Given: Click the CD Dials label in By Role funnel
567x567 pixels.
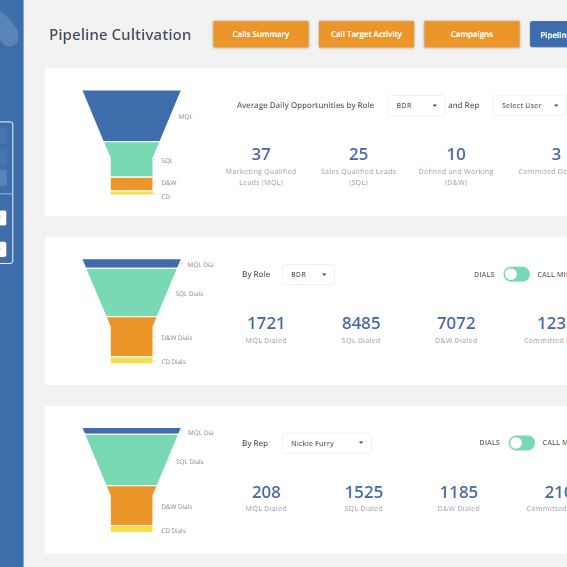Looking at the screenshot, I should pos(174,362).
